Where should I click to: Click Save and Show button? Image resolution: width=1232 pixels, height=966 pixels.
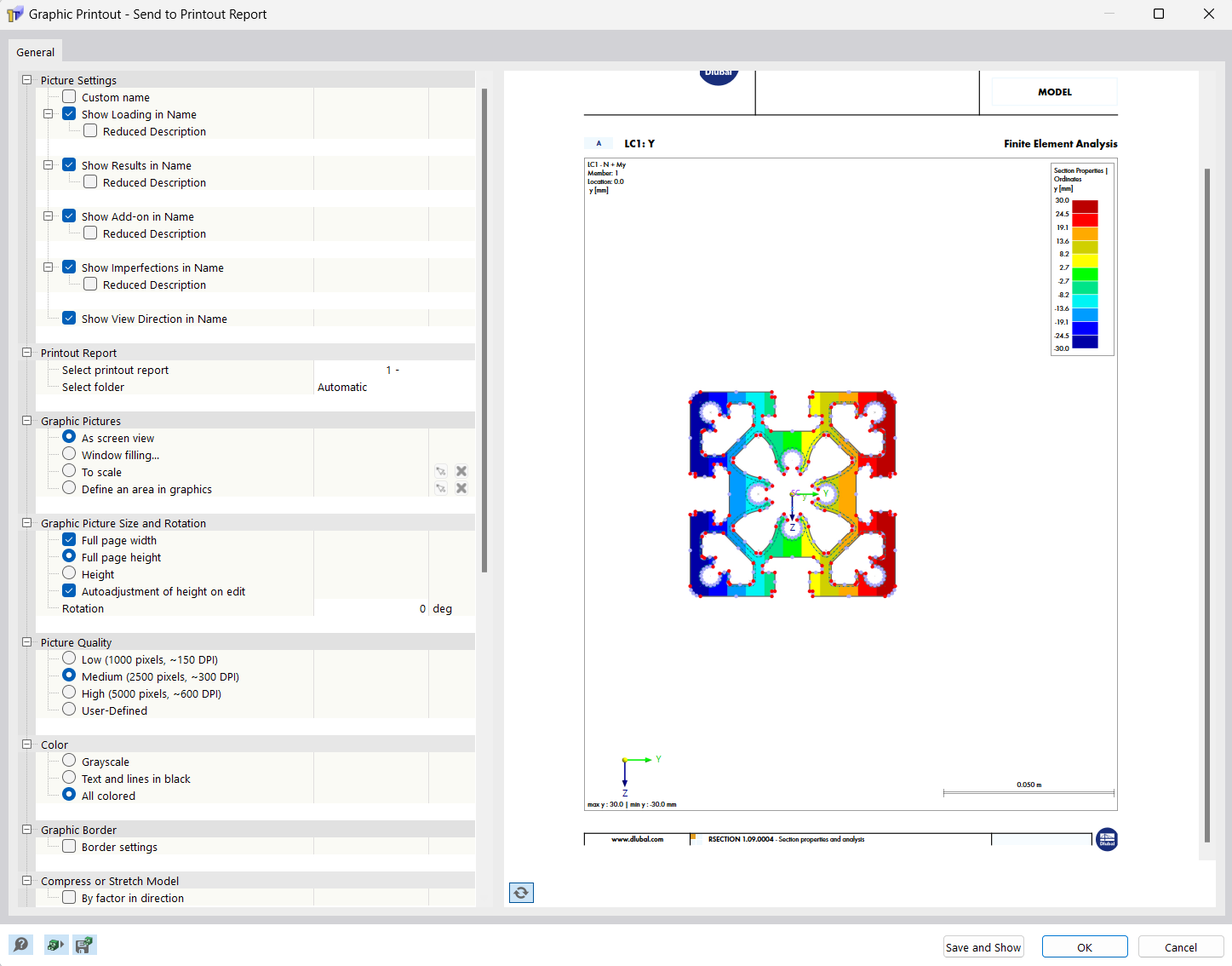tap(983, 947)
